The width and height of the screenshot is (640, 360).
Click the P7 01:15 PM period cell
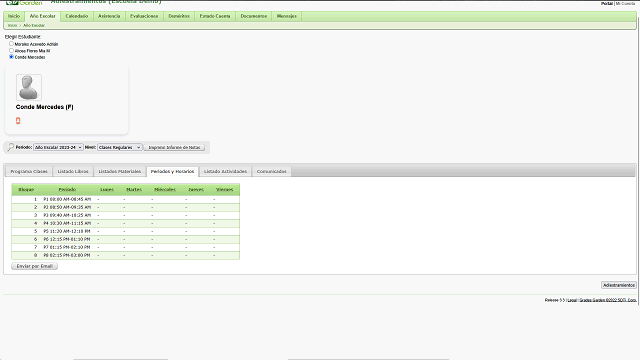pos(67,247)
